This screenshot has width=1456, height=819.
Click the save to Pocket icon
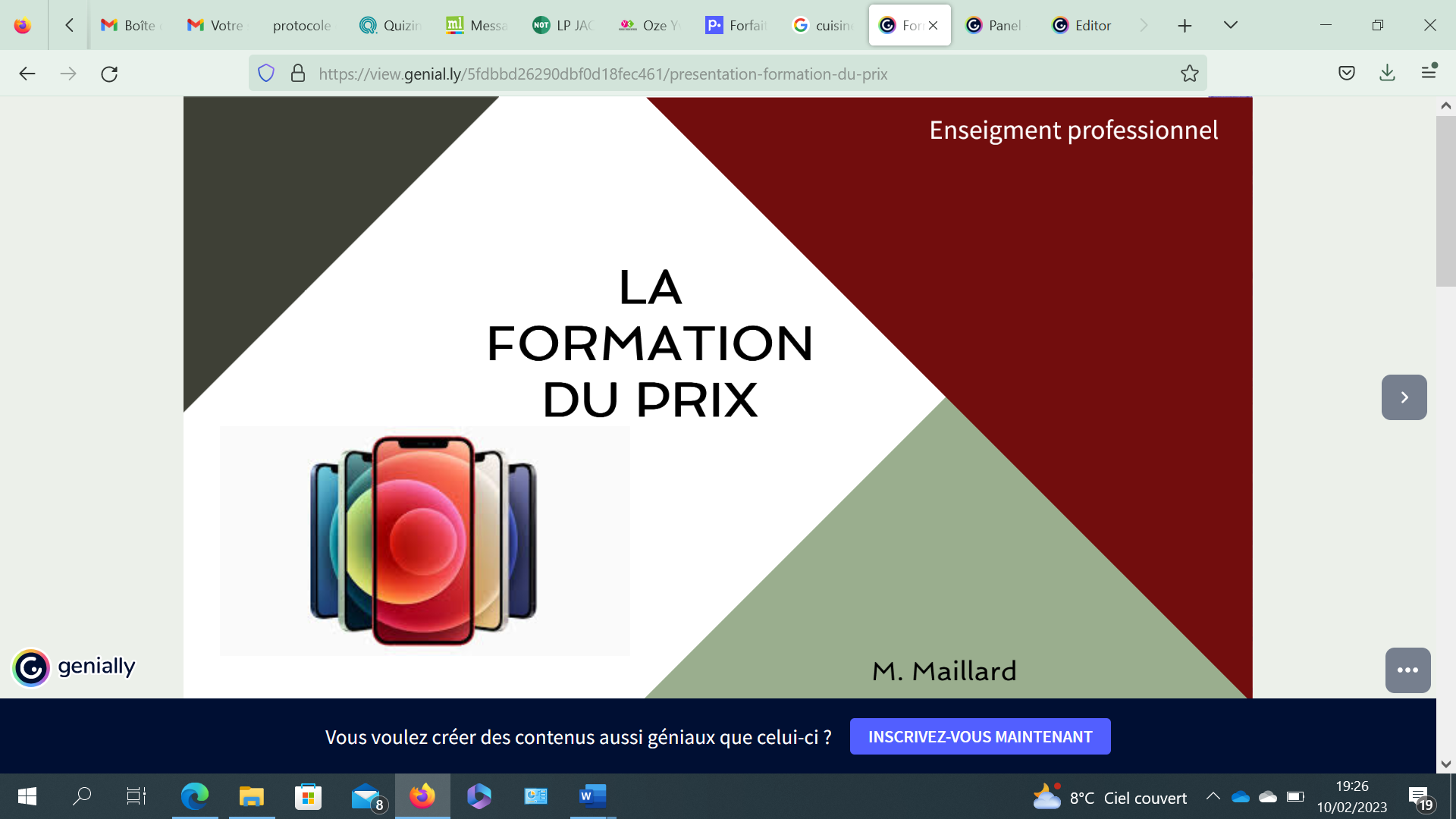tap(1347, 73)
